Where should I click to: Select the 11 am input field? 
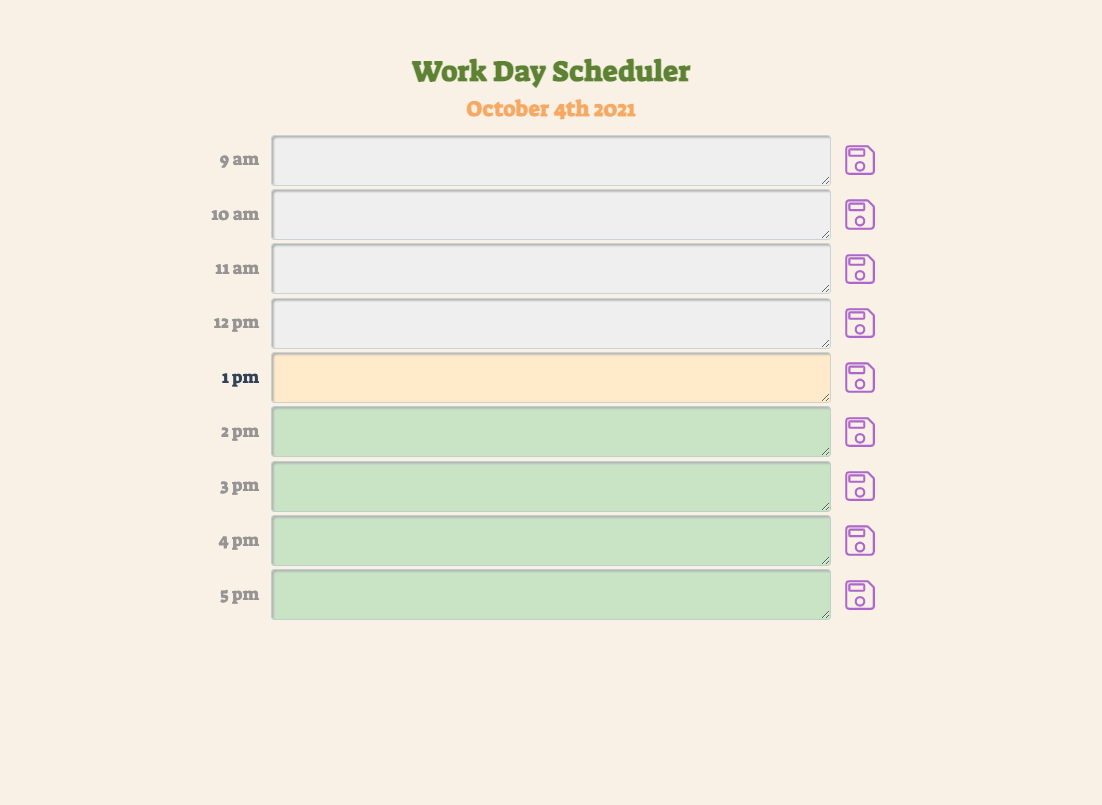click(x=551, y=269)
